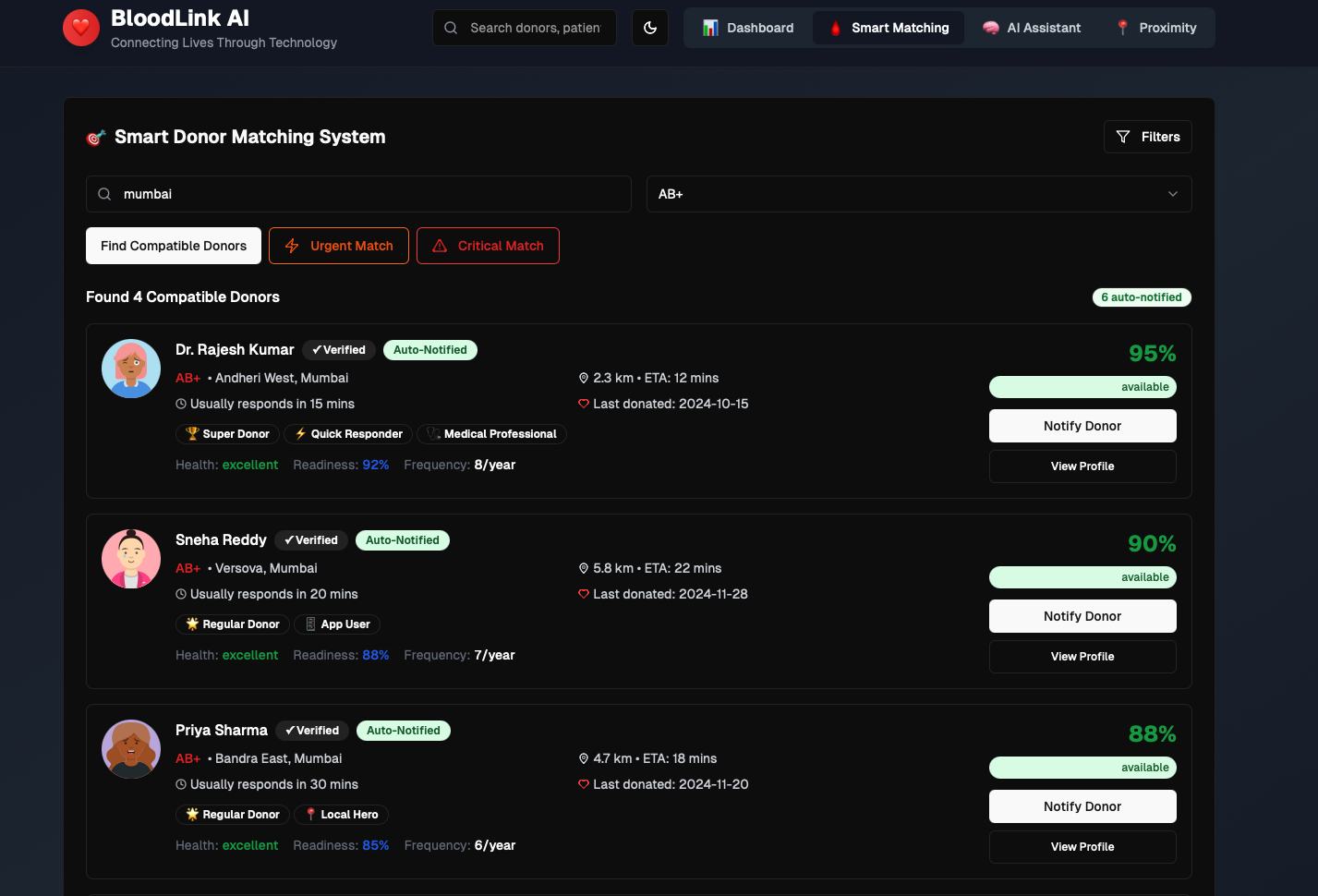1318x896 pixels.
Task: Click the Smart Matching blood drop icon
Action: pos(835,28)
